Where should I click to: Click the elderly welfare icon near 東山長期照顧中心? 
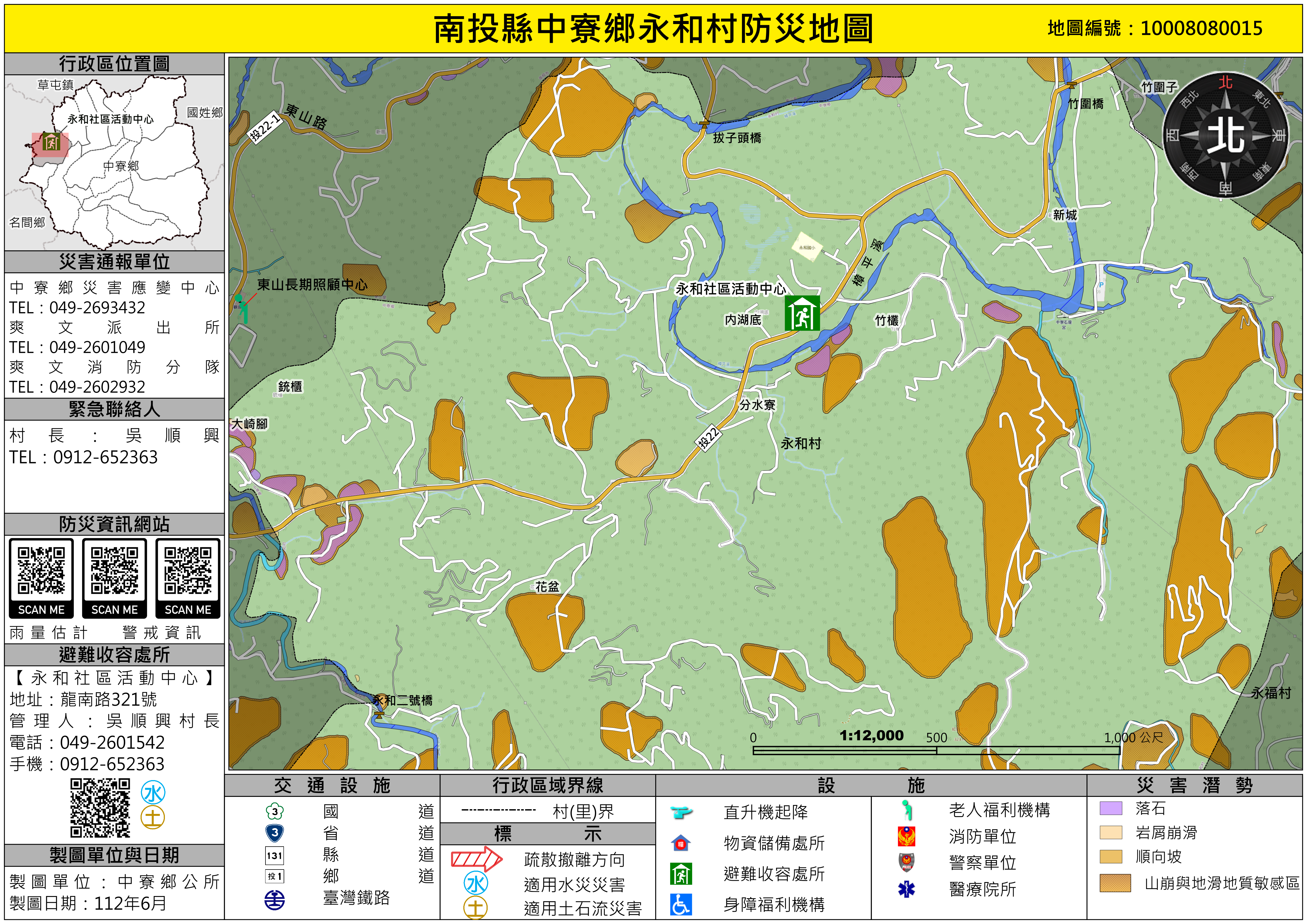pyautogui.click(x=243, y=308)
